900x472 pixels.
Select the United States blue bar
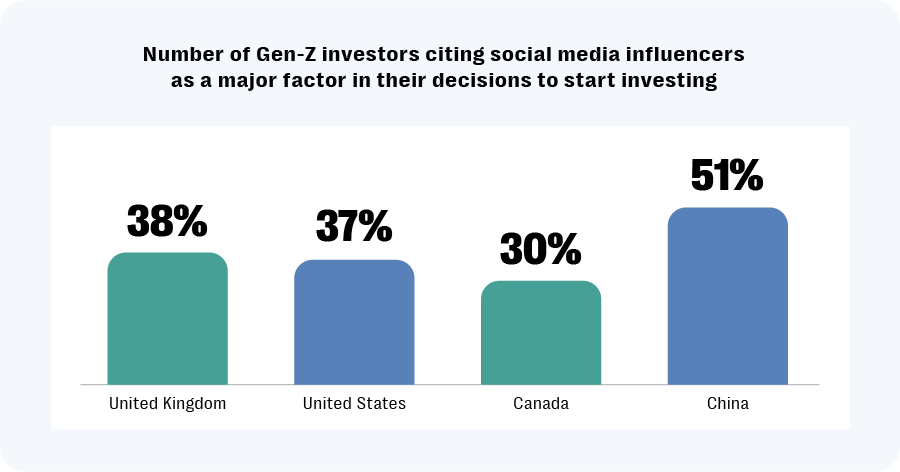pyautogui.click(x=354, y=322)
